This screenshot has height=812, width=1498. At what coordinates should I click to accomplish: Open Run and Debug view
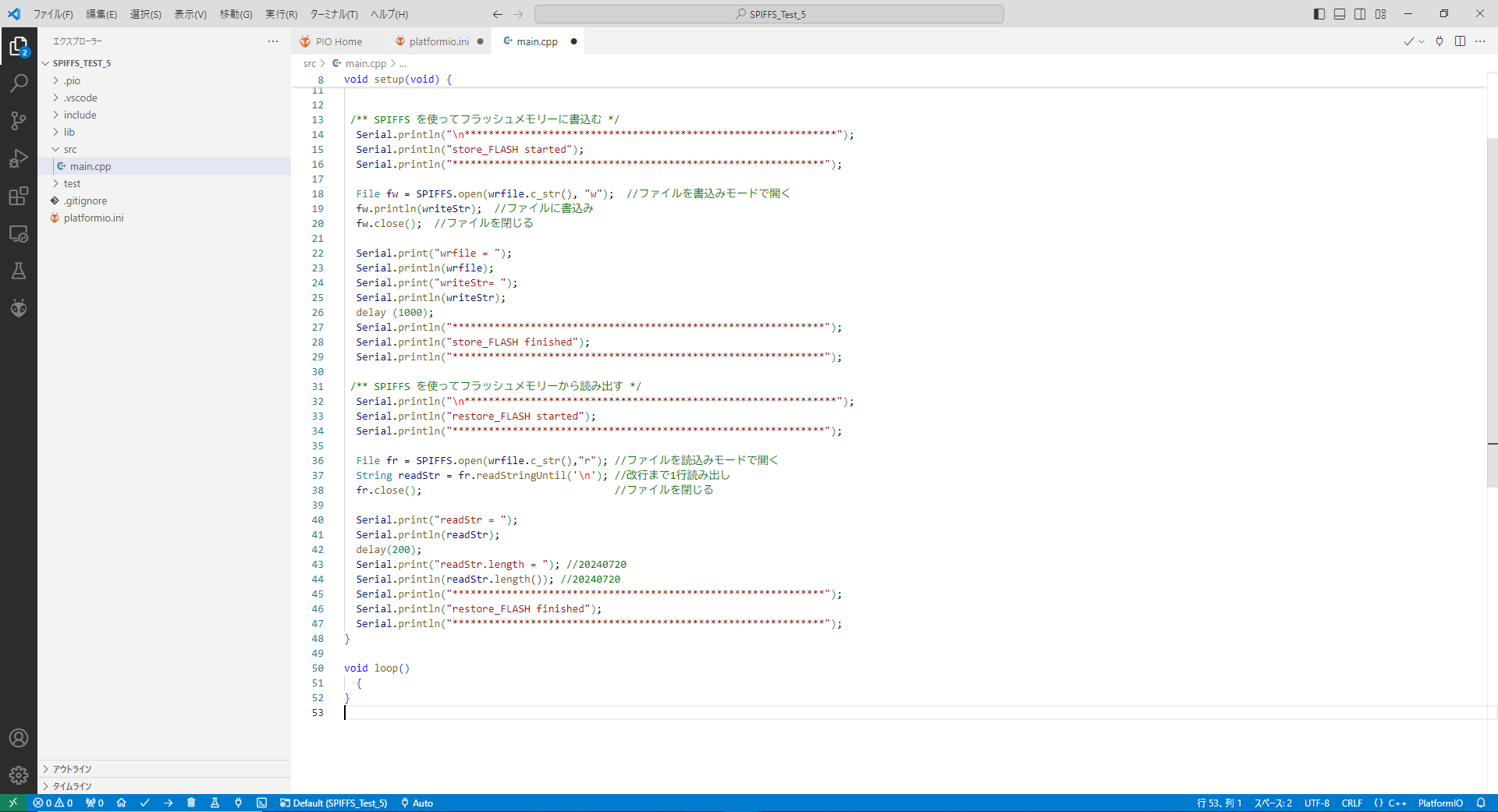pos(19,158)
